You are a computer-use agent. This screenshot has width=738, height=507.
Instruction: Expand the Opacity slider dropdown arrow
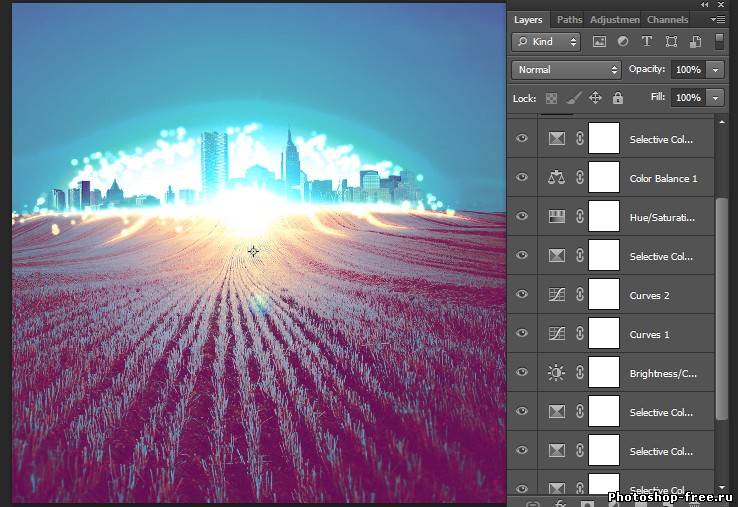[x=715, y=70]
